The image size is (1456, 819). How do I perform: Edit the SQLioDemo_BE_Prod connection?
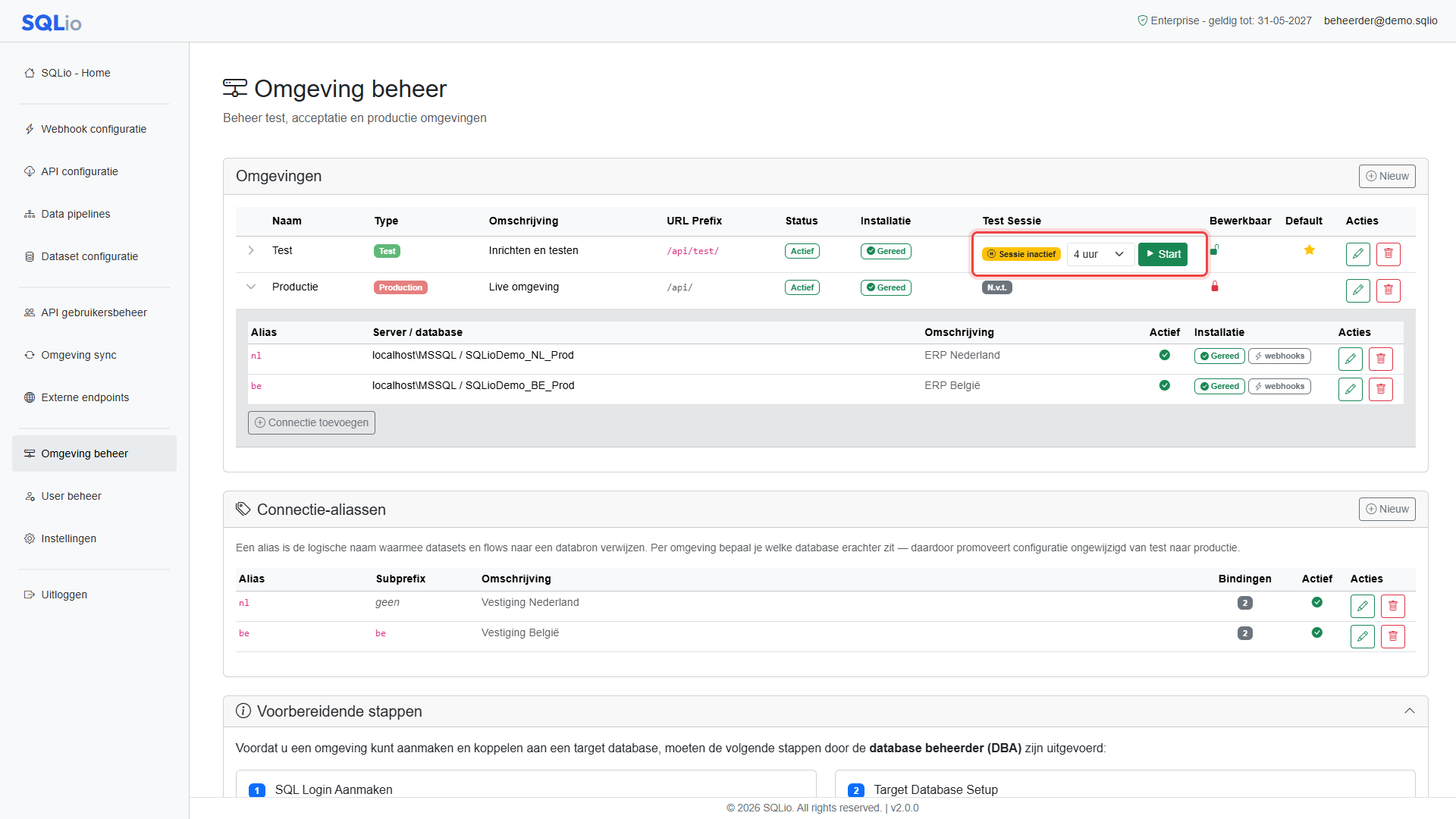click(x=1350, y=389)
